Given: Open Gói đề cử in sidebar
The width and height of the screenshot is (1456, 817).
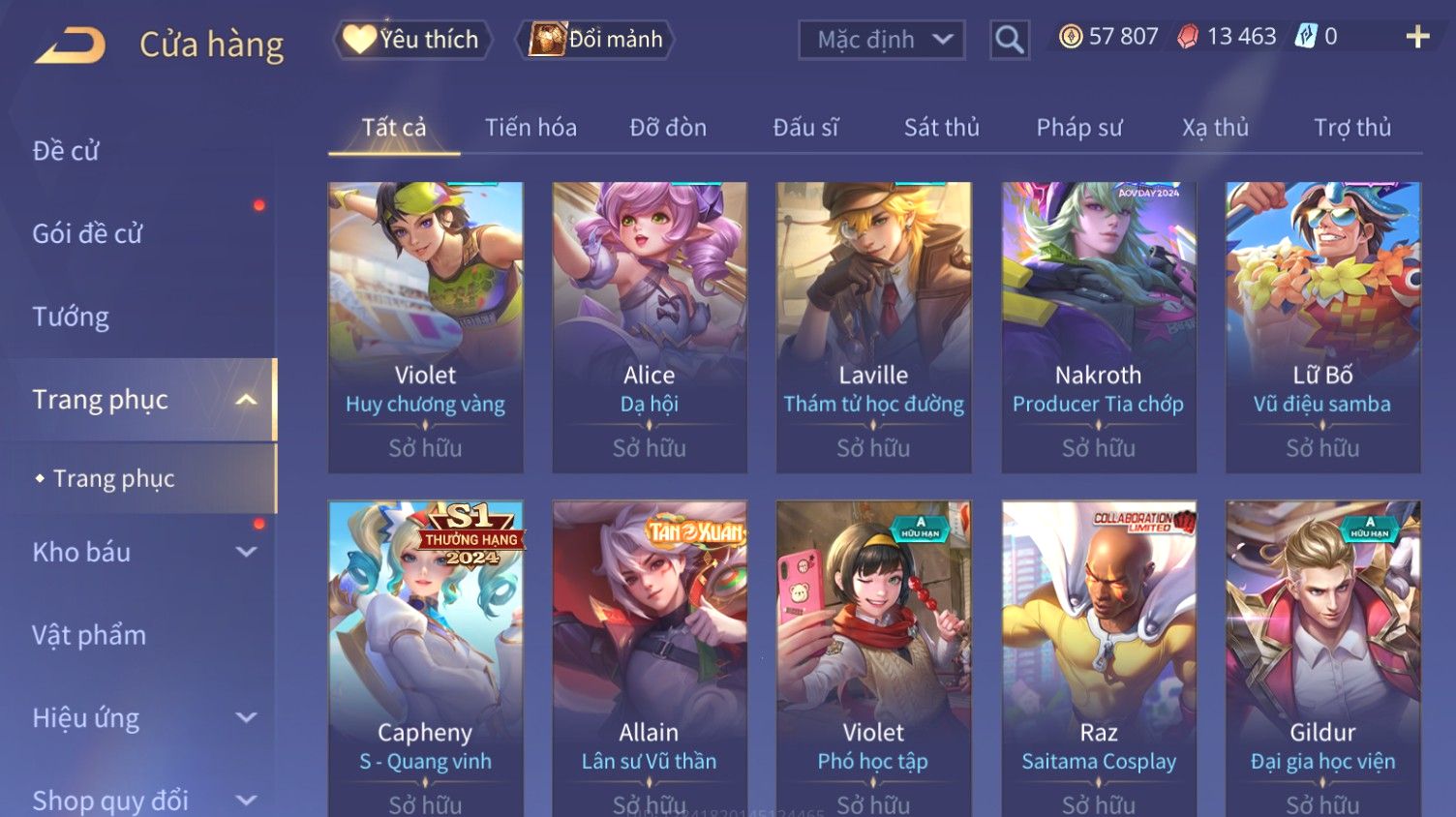Looking at the screenshot, I should [87, 233].
